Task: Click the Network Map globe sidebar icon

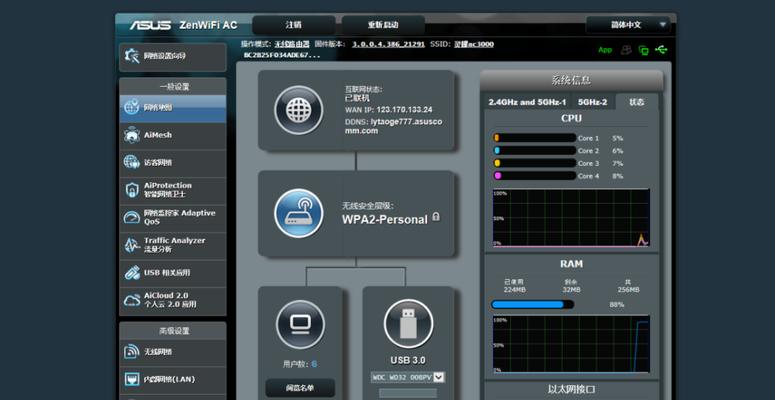Action: click(131, 107)
